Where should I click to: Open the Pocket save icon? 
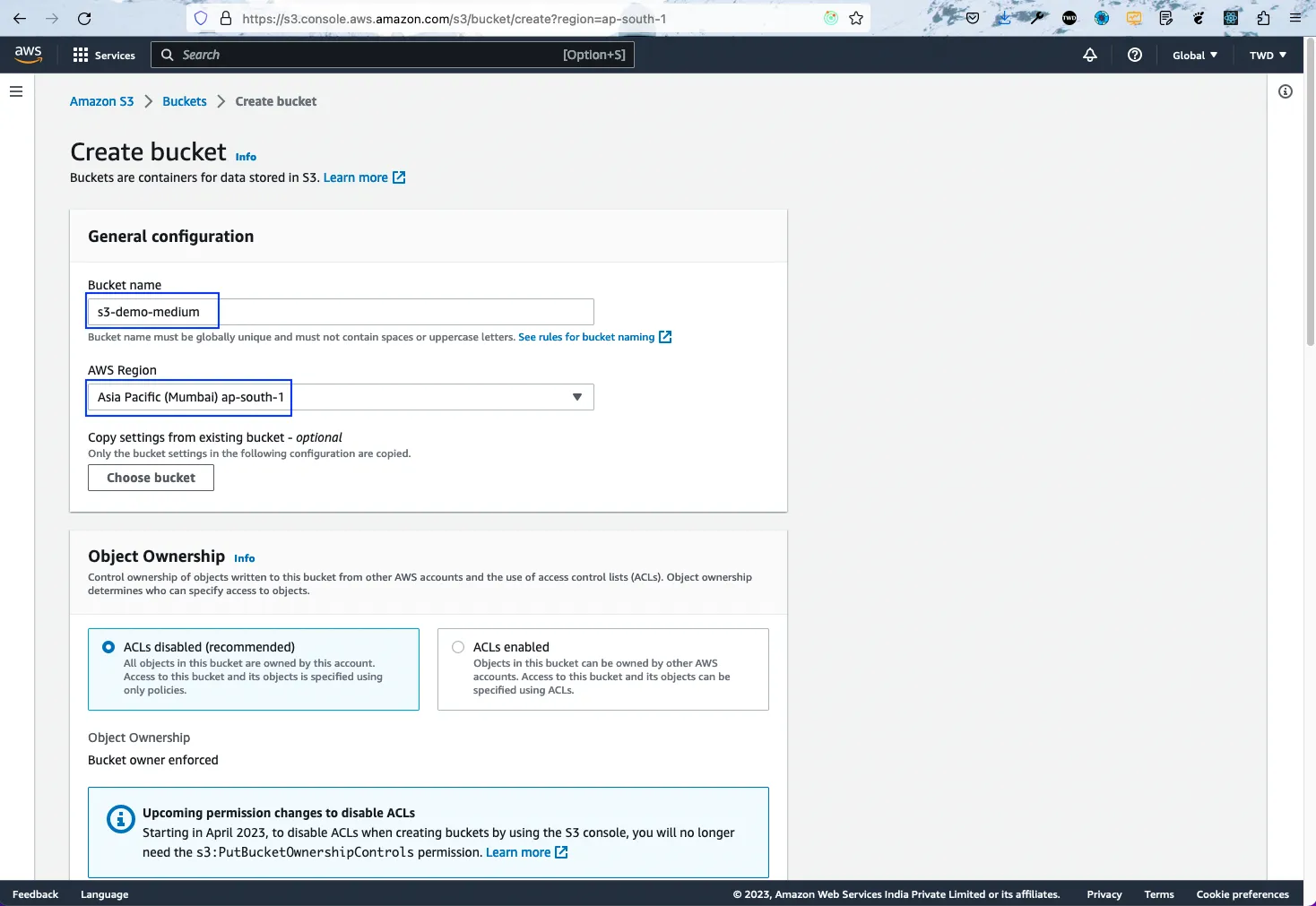pos(973,18)
